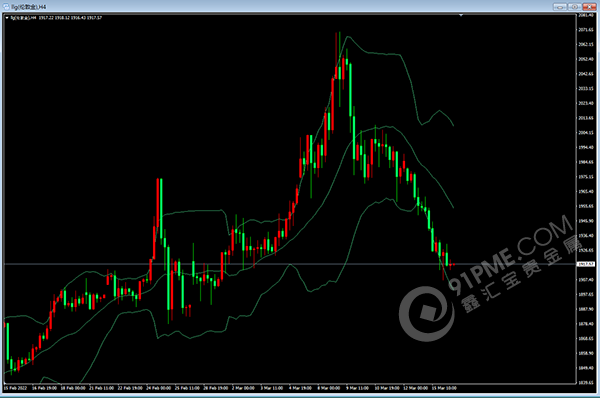Expand the small triangle beside the symbol label

(7, 18)
